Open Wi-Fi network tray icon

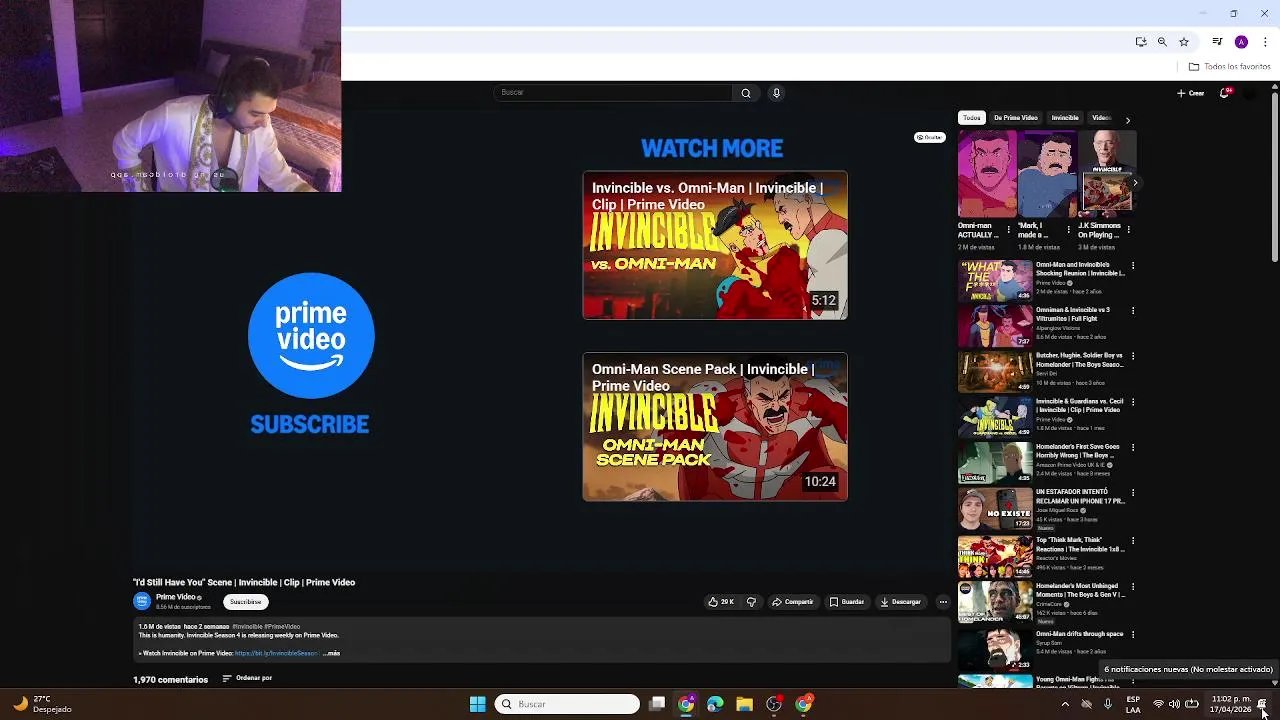[1158, 704]
